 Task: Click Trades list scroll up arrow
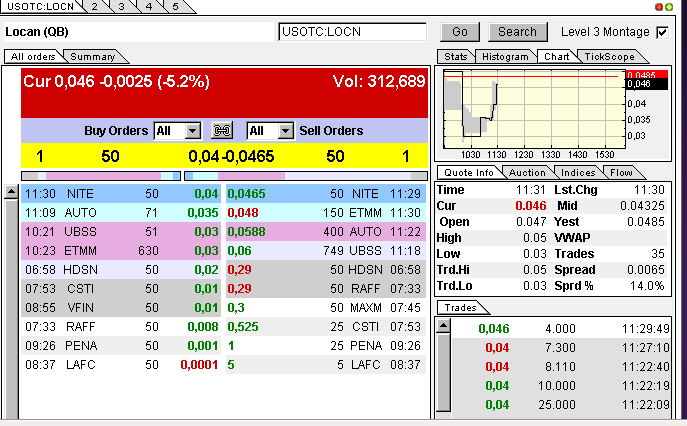[x=444, y=324]
